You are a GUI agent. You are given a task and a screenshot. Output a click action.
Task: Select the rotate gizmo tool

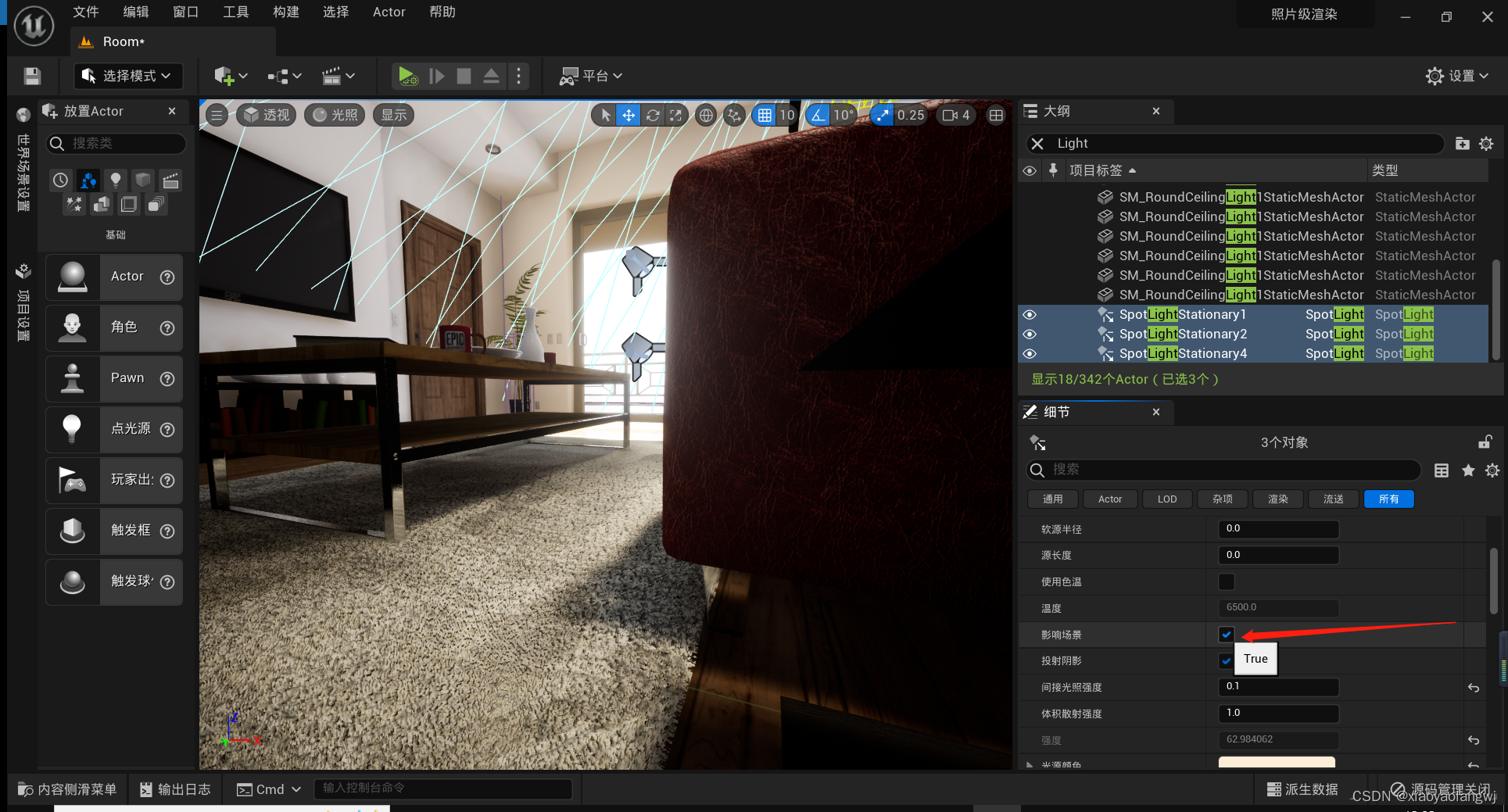[653, 116]
